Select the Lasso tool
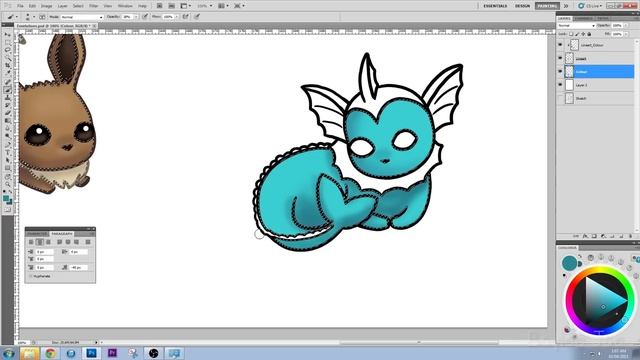Screen dimensions: 640x360 coord(8,50)
